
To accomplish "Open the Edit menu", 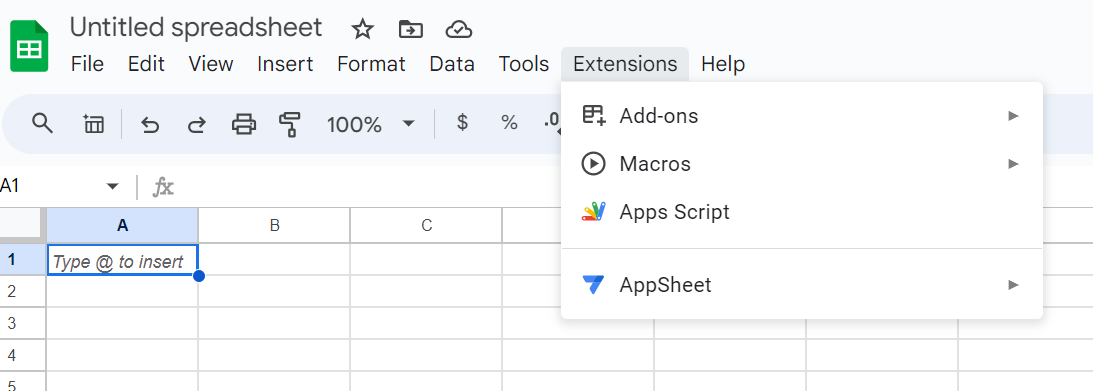I will tap(146, 64).
